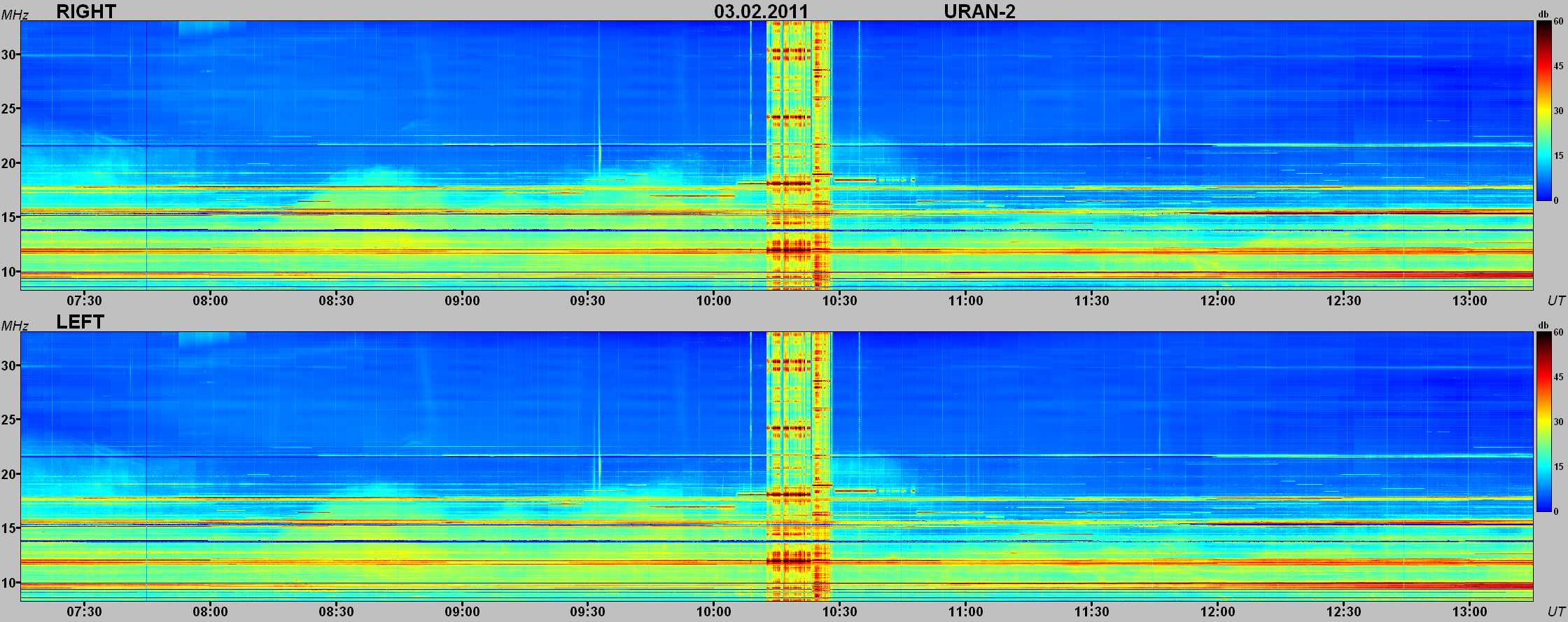1568x622 pixels.
Task: Click the LEFT polarization panel title
Action: pyautogui.click(x=80, y=322)
